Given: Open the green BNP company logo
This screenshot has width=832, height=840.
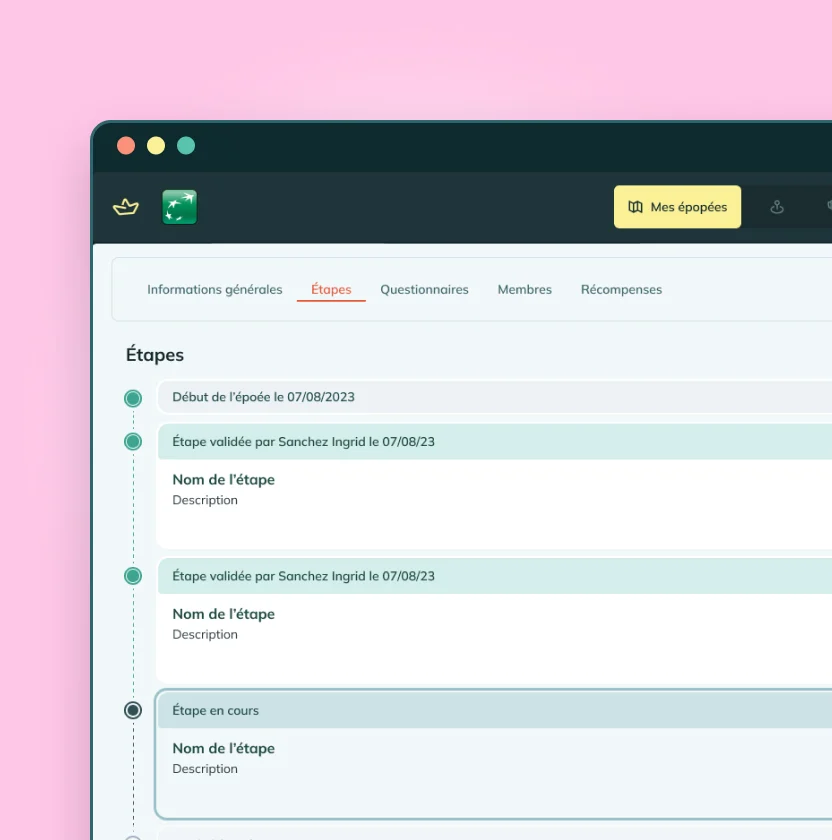Looking at the screenshot, I should [x=179, y=207].
